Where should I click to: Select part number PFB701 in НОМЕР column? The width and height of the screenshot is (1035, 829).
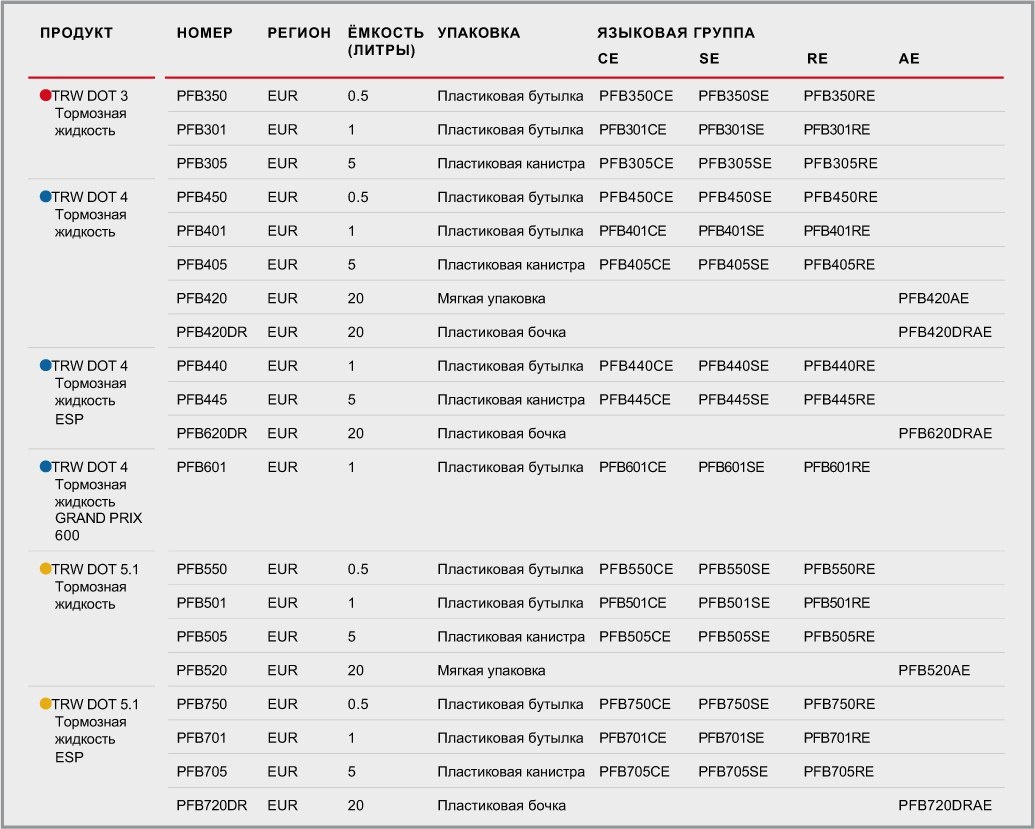click(201, 738)
